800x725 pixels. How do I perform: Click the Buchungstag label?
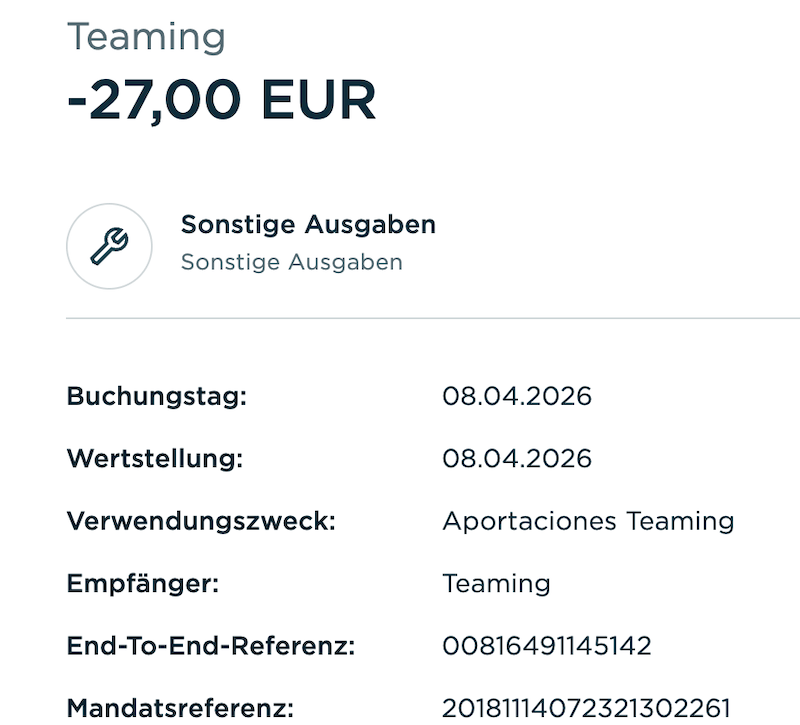[156, 396]
